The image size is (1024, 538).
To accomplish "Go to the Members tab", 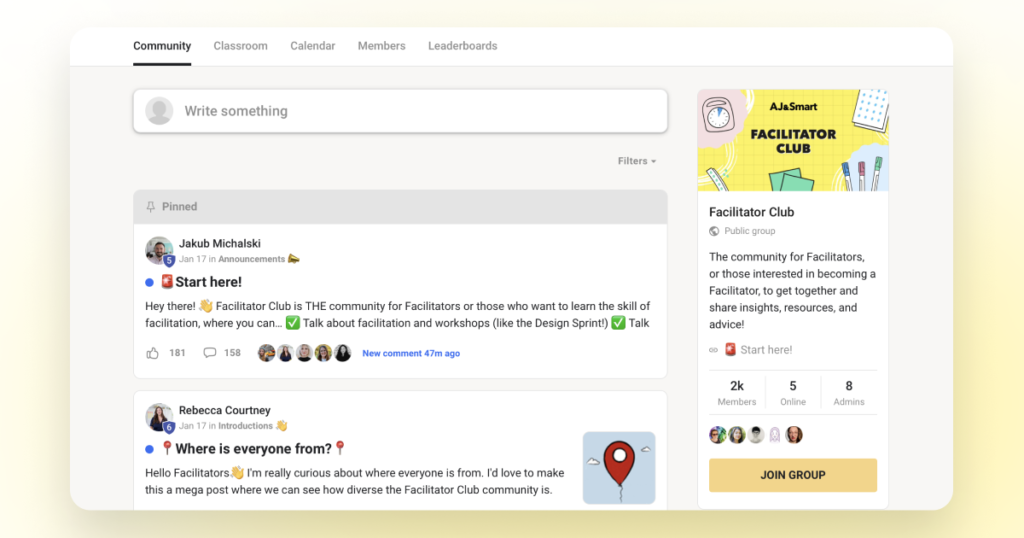I will (x=381, y=46).
